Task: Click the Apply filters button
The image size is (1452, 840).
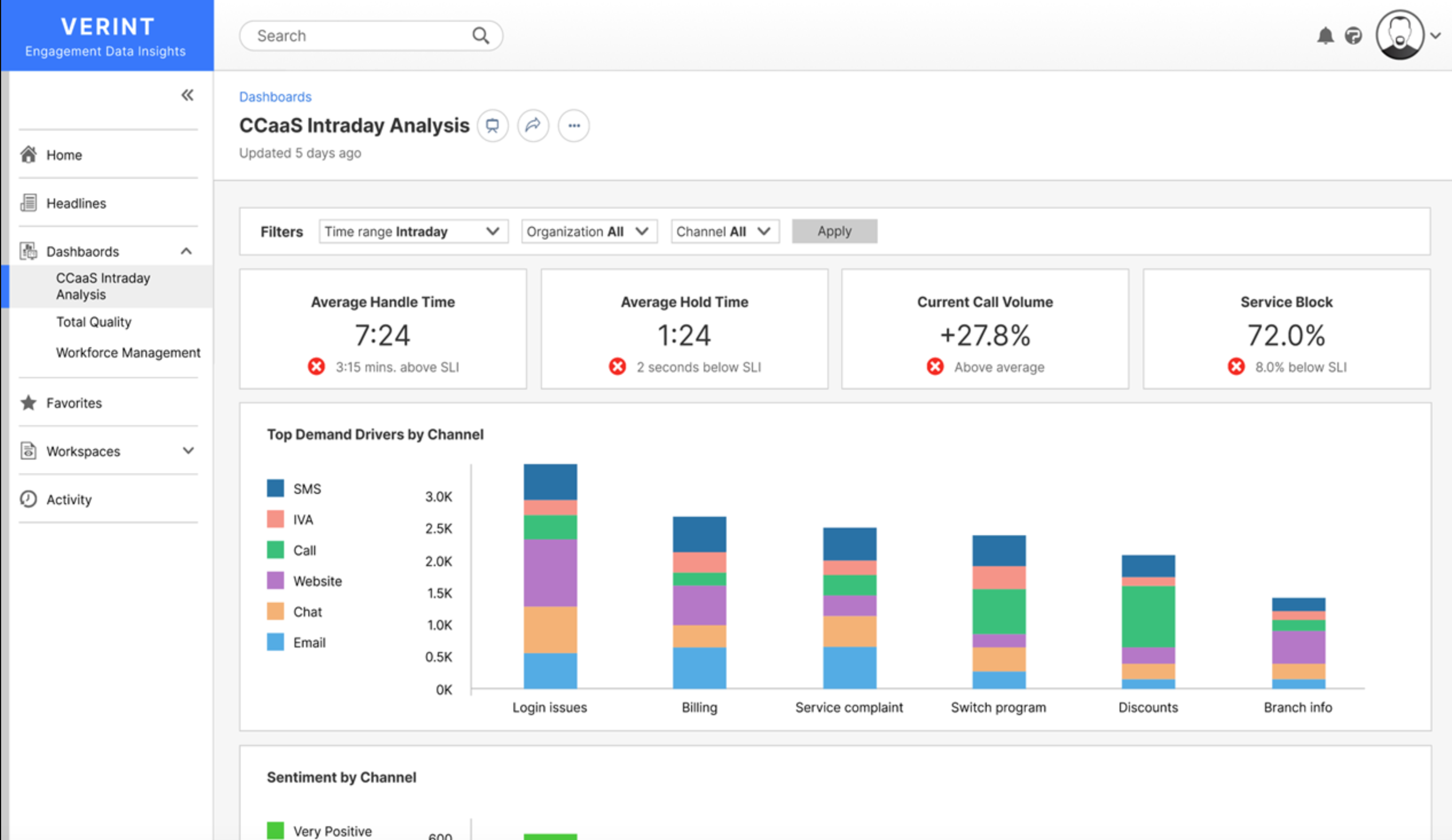Action: (834, 231)
